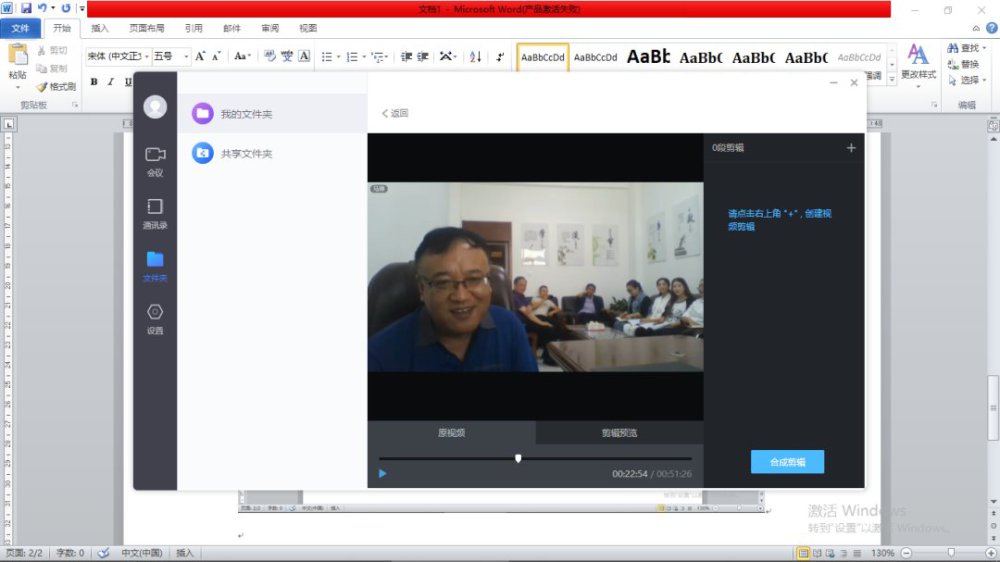Image resolution: width=1000 pixels, height=562 pixels.
Task: Click the Word Save icon in quick access
Action: coord(26,8)
